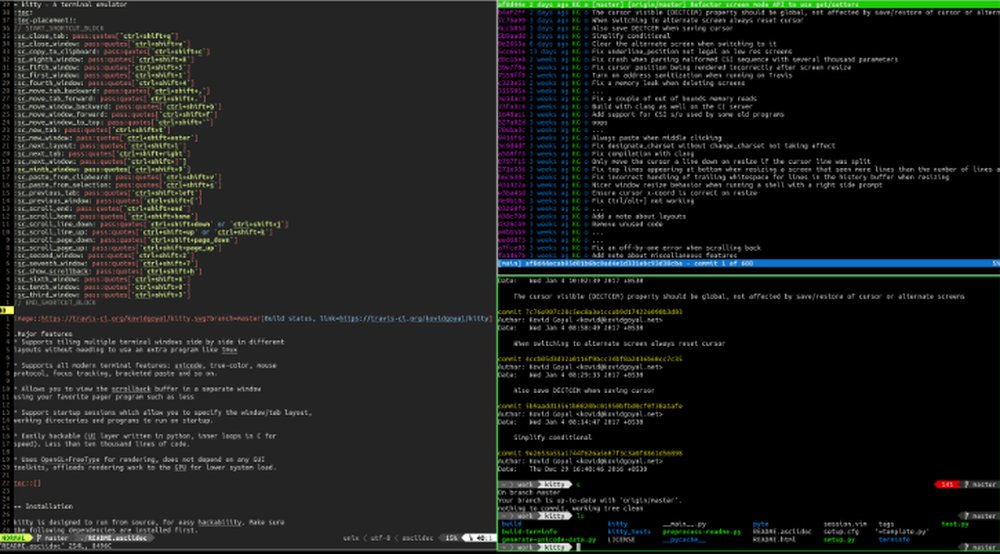
Task: Click the sc_paste_from_selection line in vim
Action: pos(117,185)
